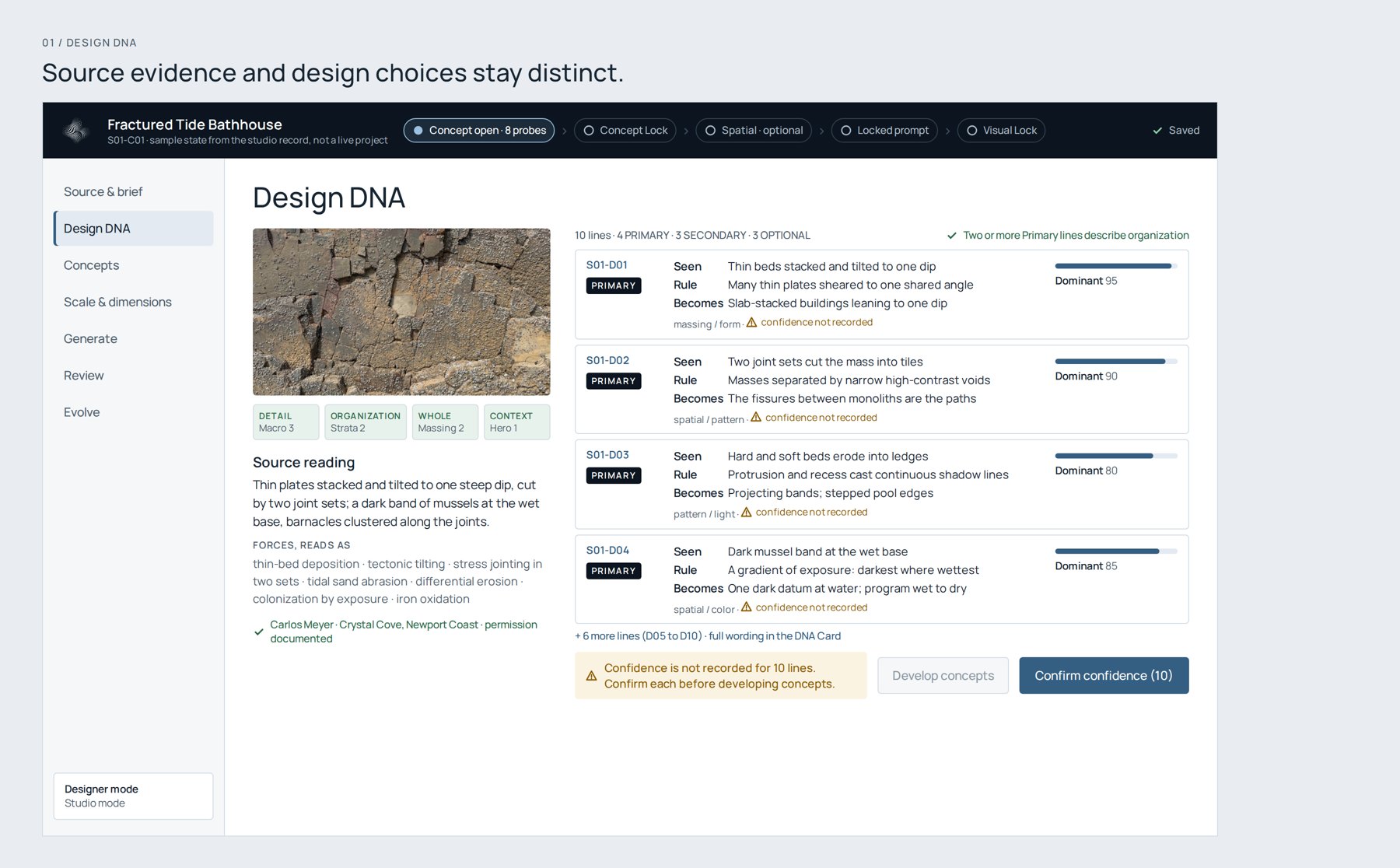1400x868 pixels.
Task: Select the Visual Lock step
Action: [1001, 131]
